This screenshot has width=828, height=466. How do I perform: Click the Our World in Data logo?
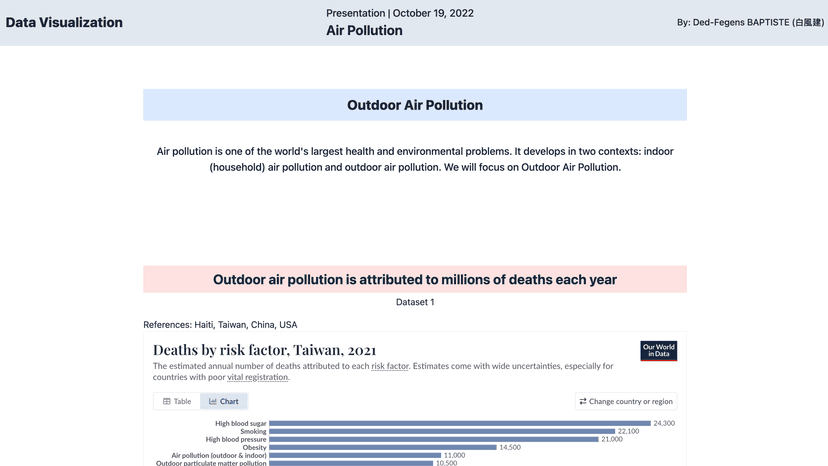click(658, 351)
